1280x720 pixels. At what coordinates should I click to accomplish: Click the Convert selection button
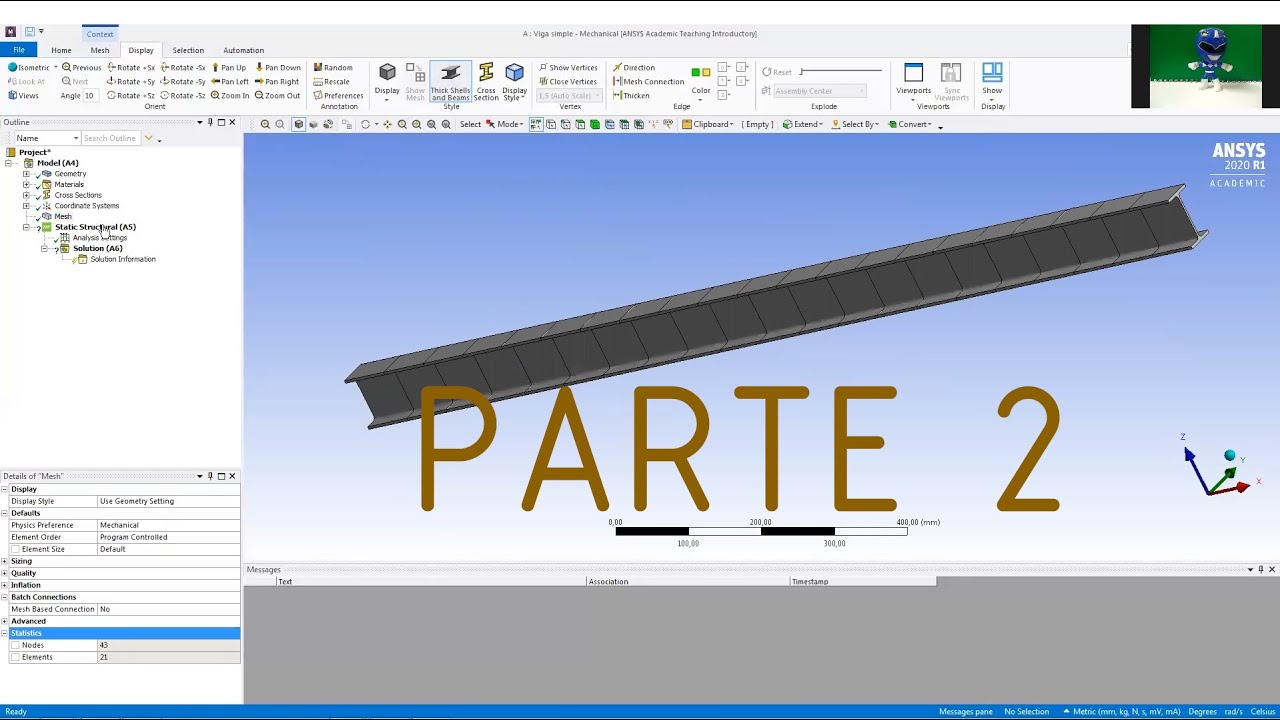(x=911, y=124)
